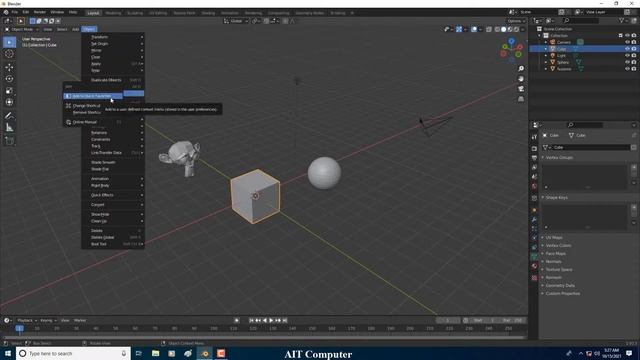Toggle X-Ray mode in viewport header
Image resolution: width=640 pixels, height=360 pixels.
click(x=489, y=29)
